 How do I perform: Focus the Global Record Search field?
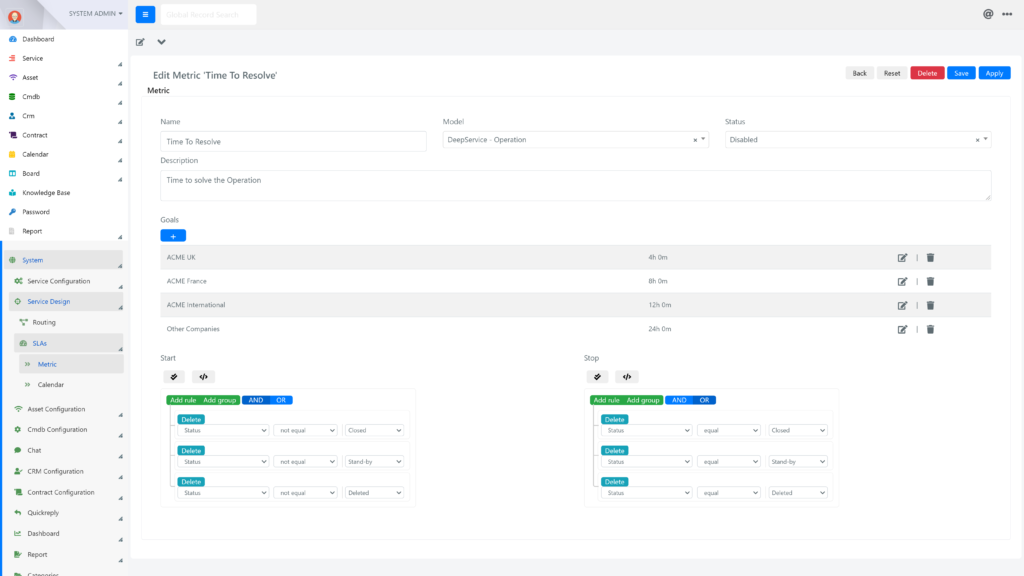pos(208,14)
